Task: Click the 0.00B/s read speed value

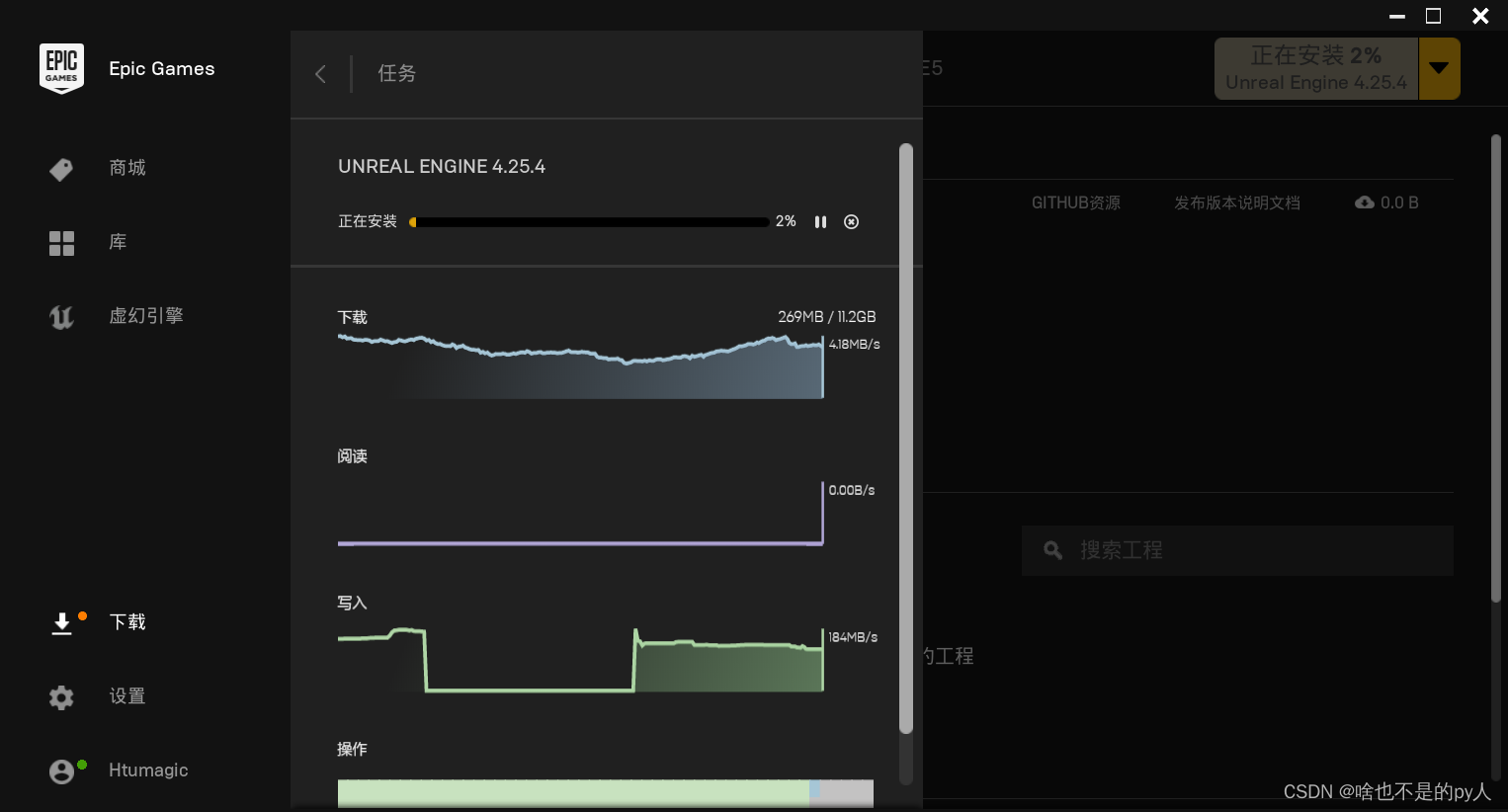Action: pos(852,491)
